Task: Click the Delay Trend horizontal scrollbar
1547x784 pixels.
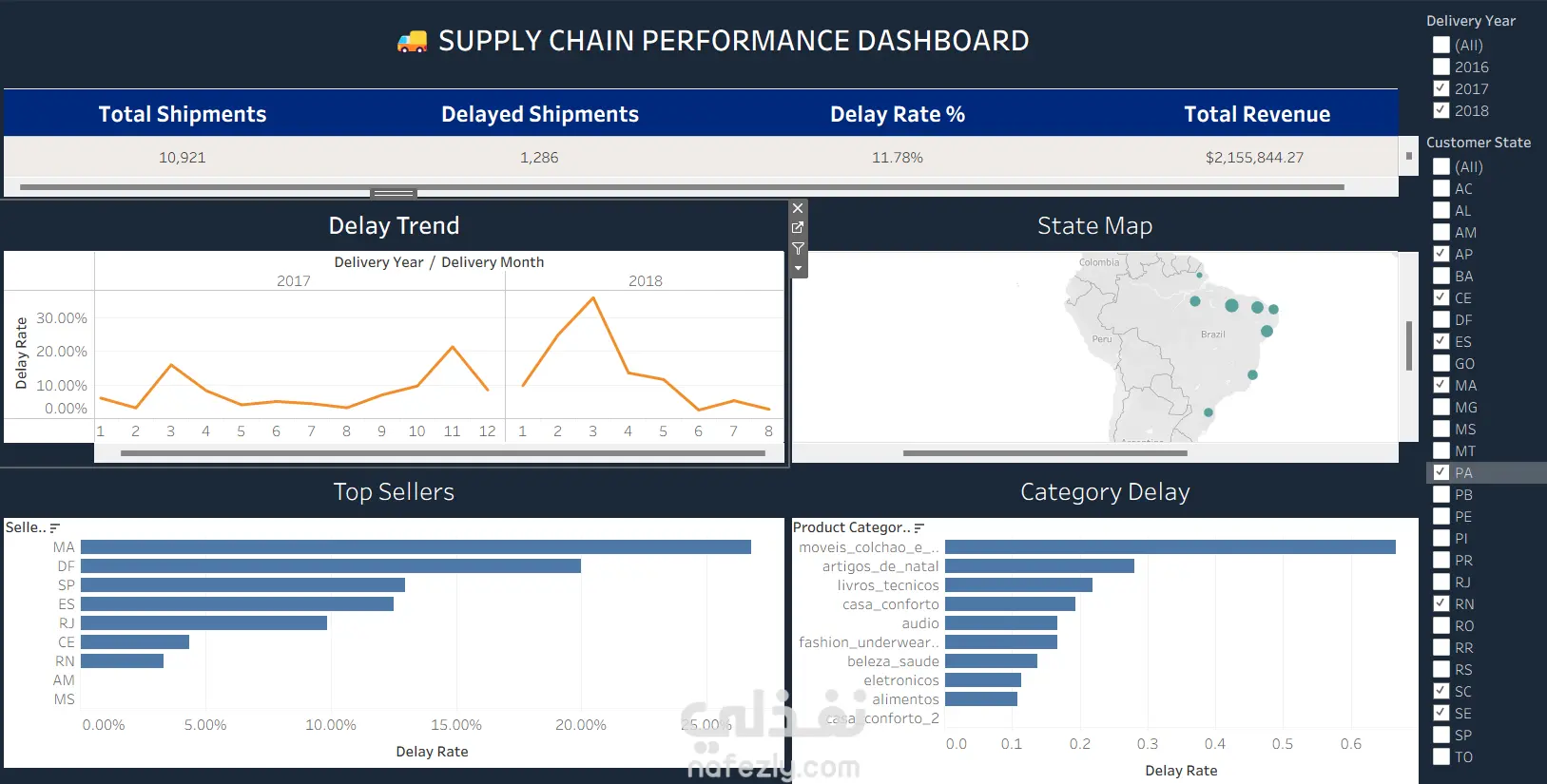Action: [443, 453]
